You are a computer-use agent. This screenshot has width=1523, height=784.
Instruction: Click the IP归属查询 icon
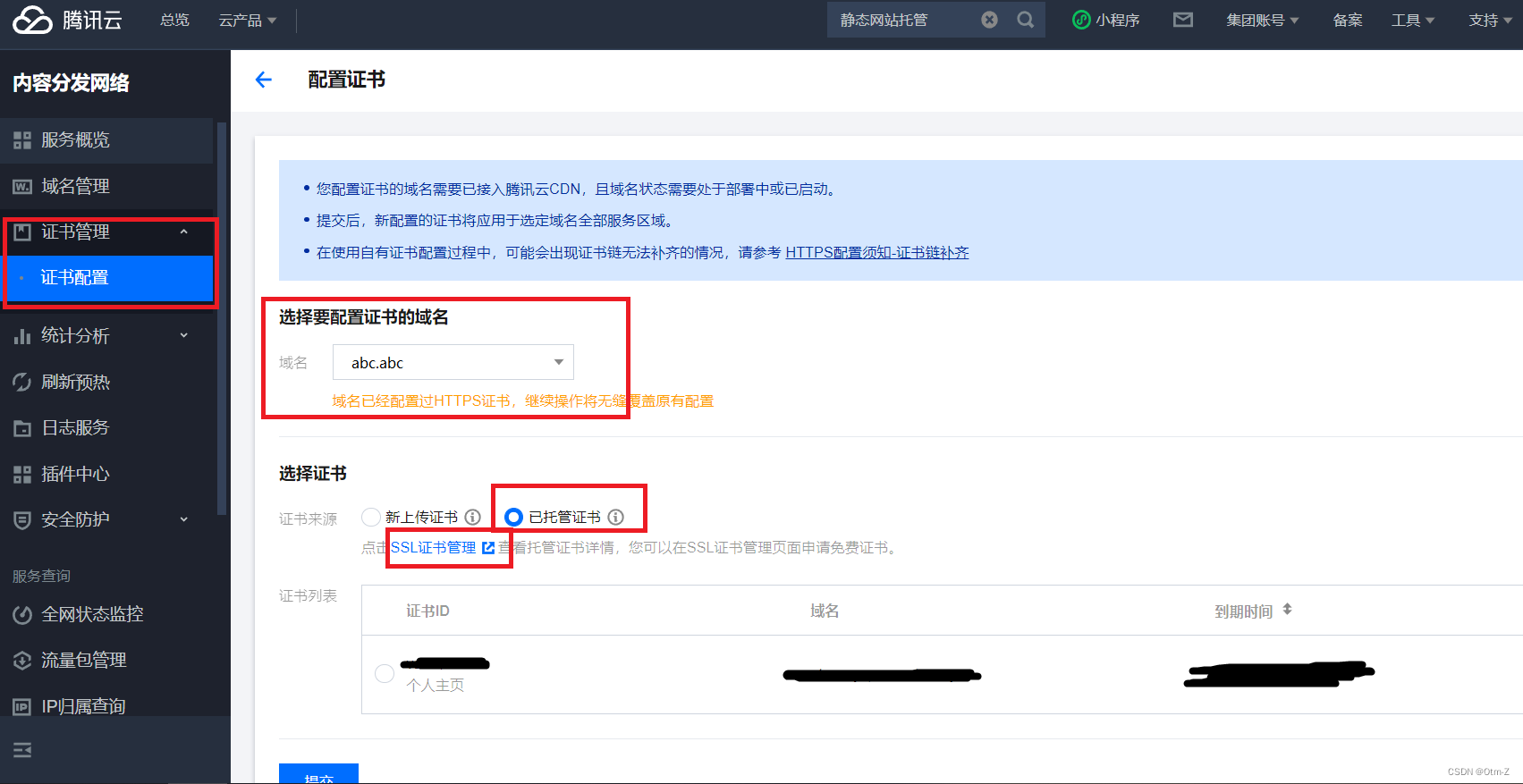click(22, 707)
